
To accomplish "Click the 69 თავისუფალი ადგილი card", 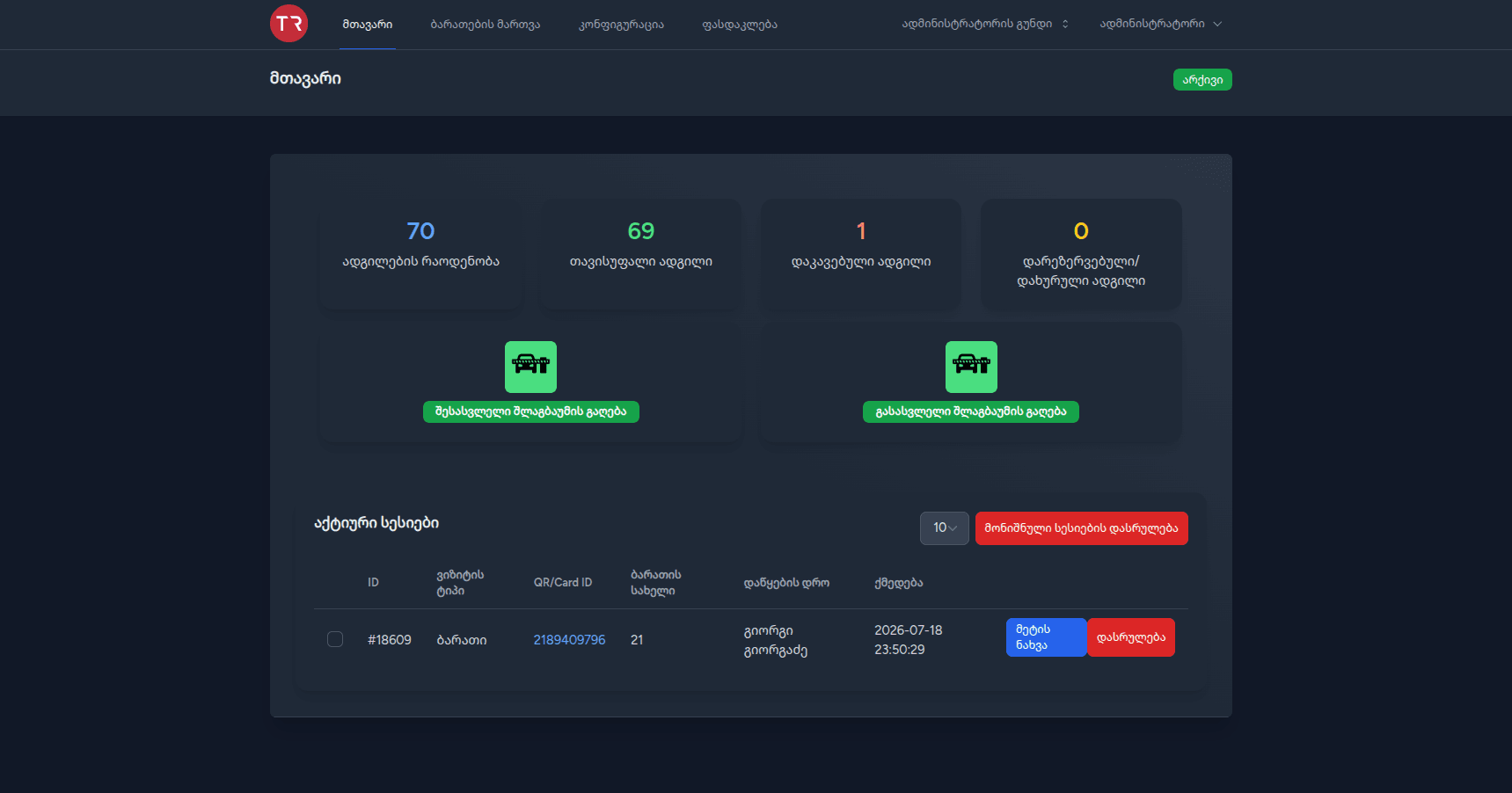I will (641, 254).
